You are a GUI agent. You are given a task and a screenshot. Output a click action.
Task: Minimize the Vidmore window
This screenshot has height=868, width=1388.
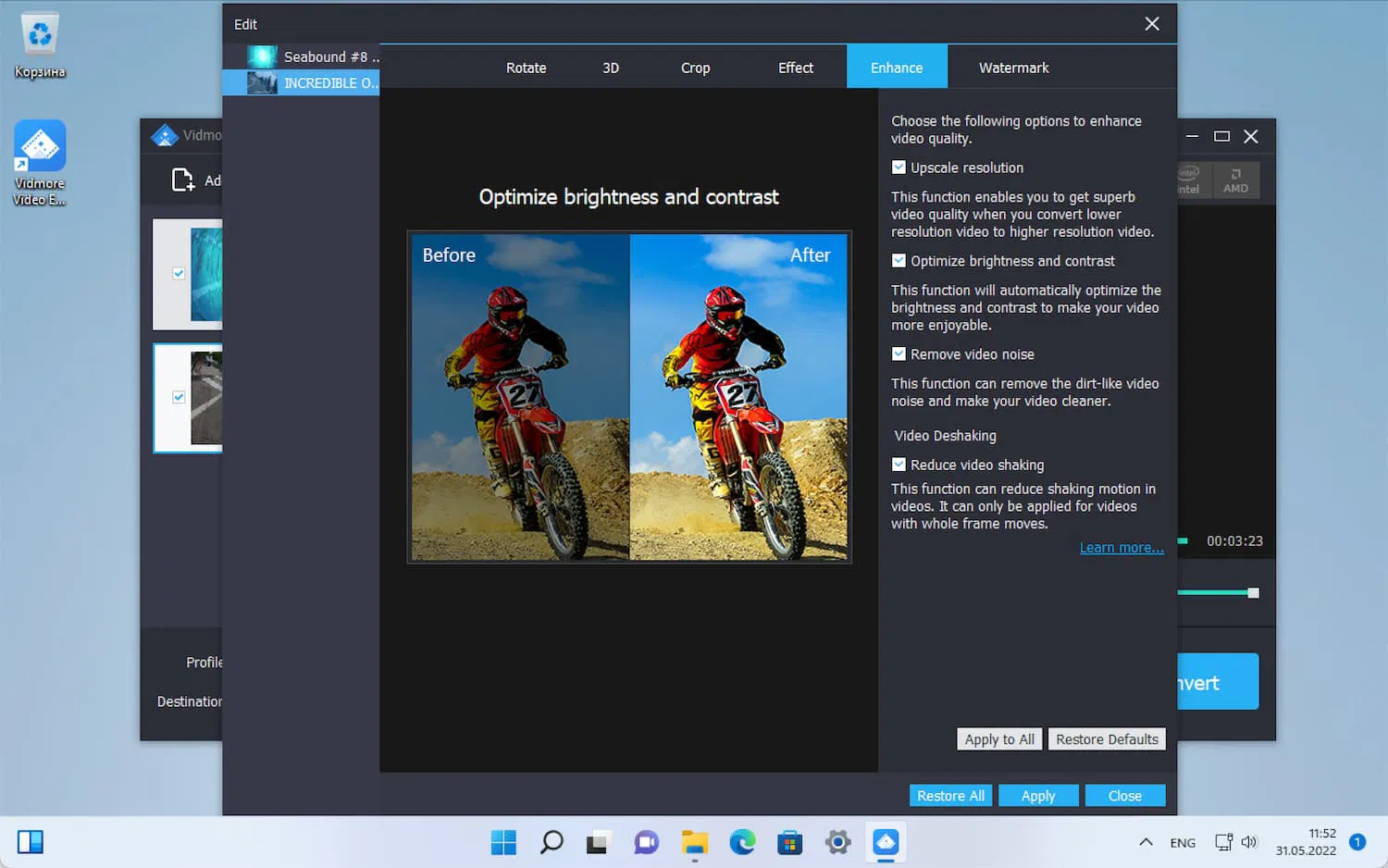[x=1192, y=136]
